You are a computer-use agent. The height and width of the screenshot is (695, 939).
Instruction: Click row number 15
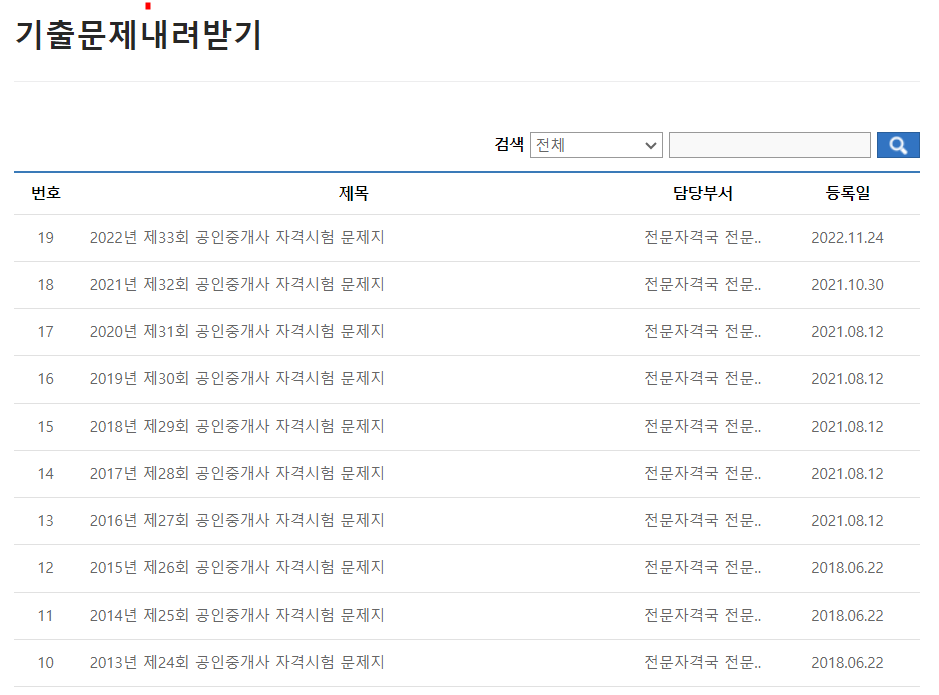tap(46, 426)
